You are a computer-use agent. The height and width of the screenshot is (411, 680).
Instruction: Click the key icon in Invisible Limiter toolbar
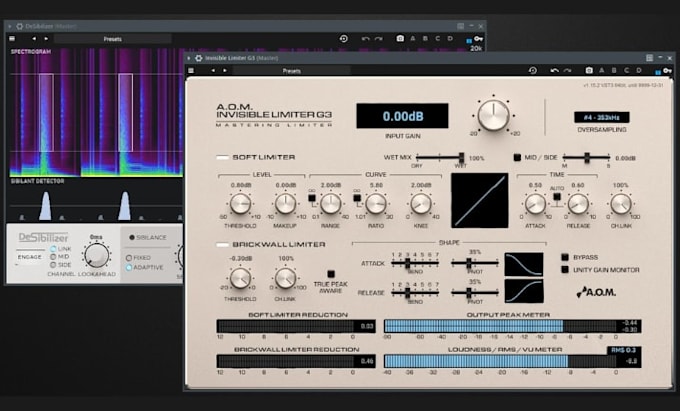click(667, 71)
